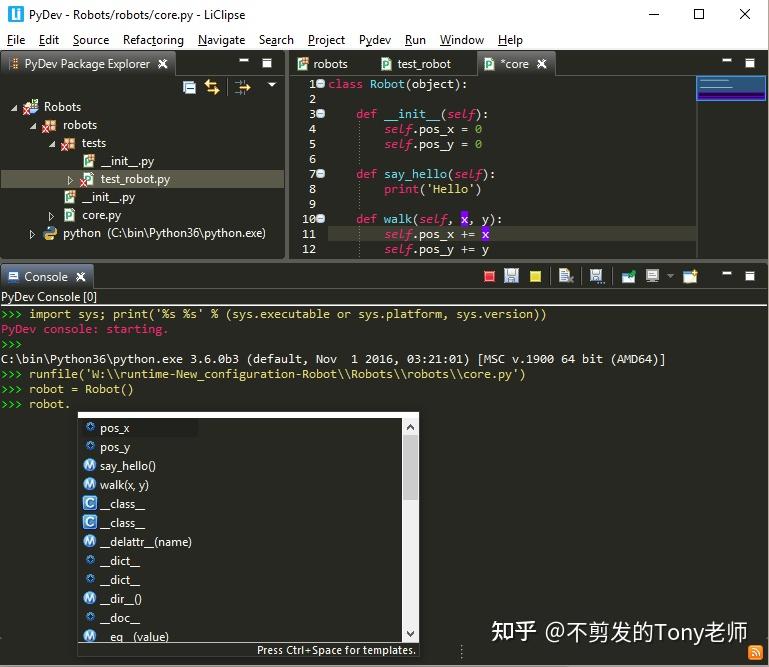The height and width of the screenshot is (667, 769).
Task: Click the Display Selected Console monitor icon
Action: click(x=652, y=276)
